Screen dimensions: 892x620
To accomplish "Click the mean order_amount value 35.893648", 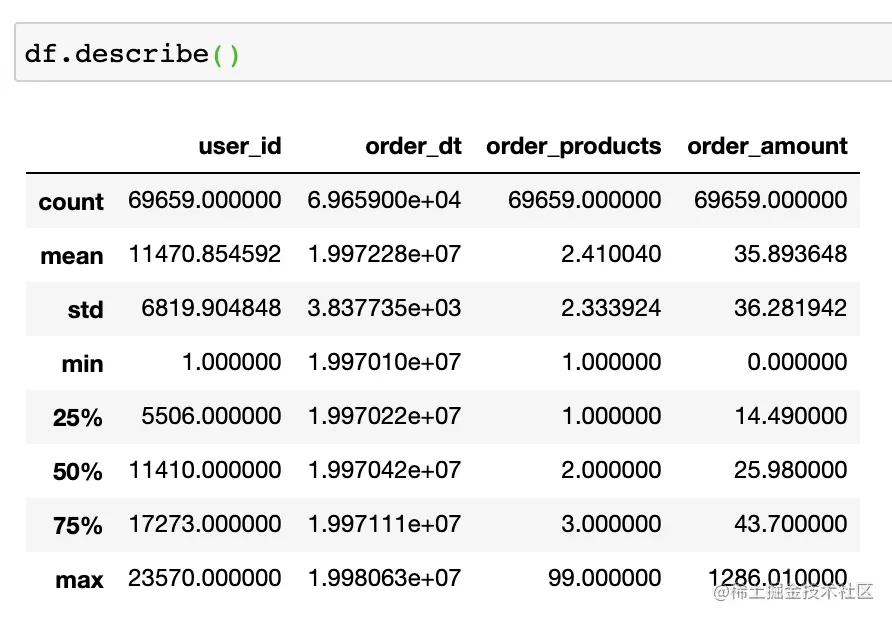I will click(x=796, y=254).
